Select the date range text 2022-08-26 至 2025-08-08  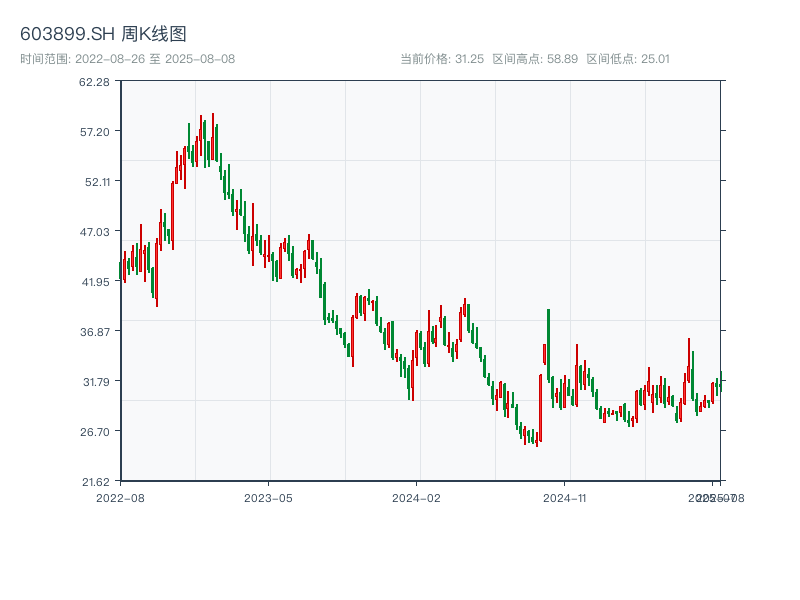(155, 59)
